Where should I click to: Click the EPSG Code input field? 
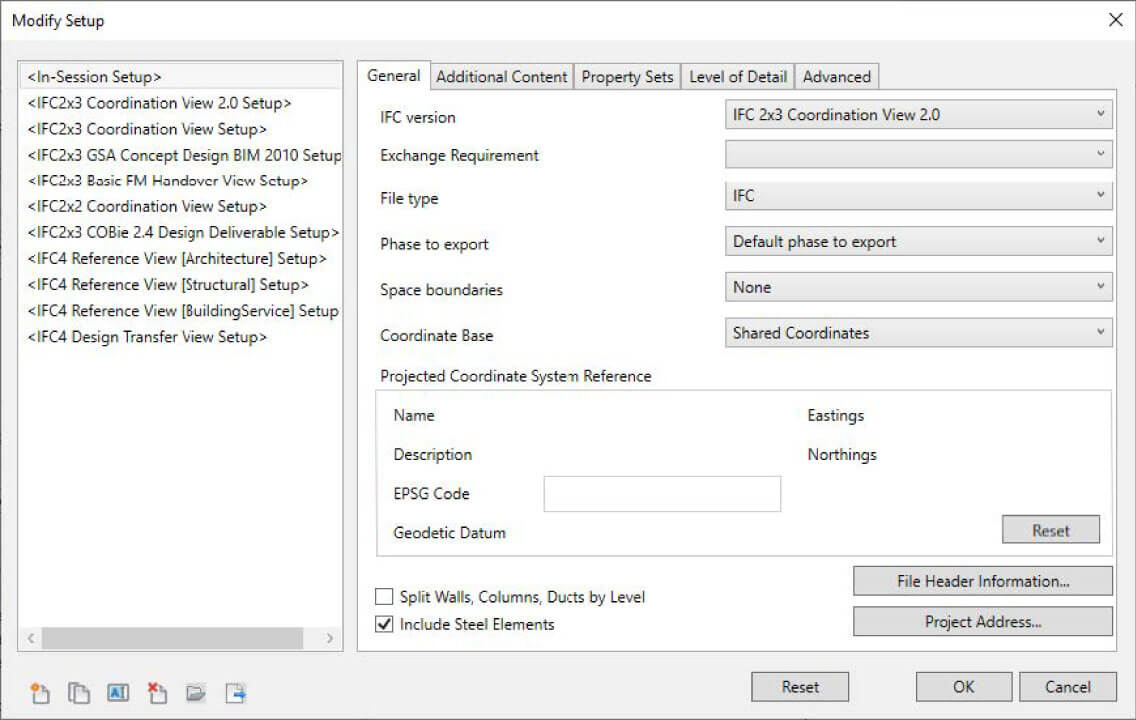pos(662,494)
